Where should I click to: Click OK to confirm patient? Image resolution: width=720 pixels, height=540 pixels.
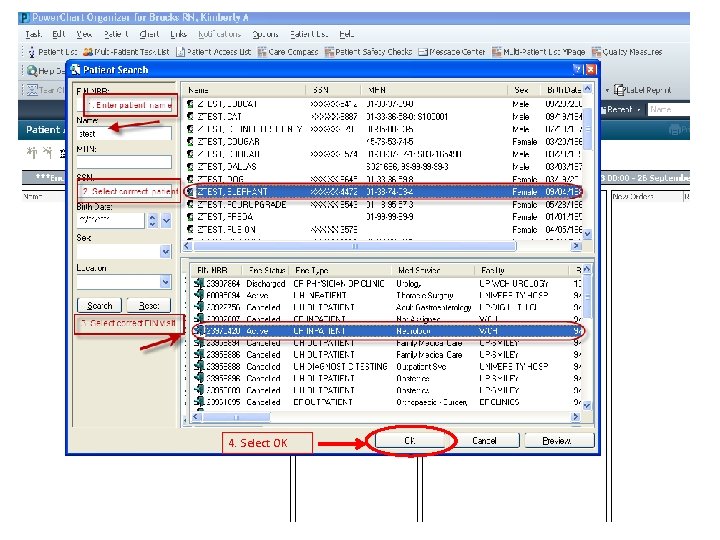coord(410,440)
